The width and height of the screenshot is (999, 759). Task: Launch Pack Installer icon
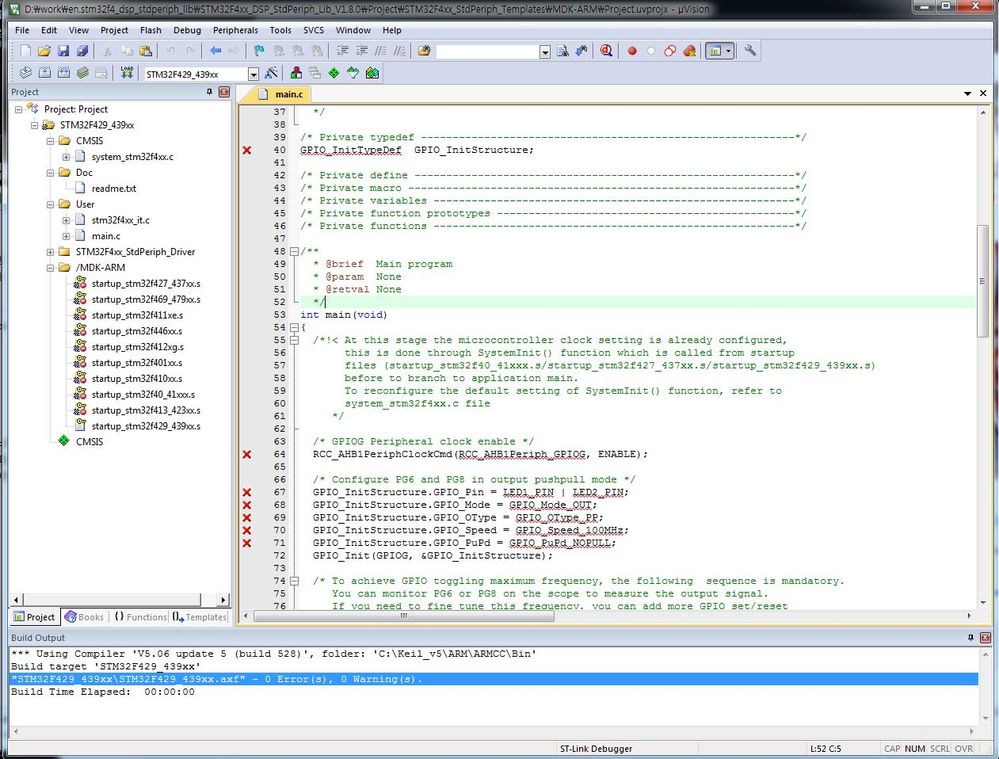pos(372,73)
